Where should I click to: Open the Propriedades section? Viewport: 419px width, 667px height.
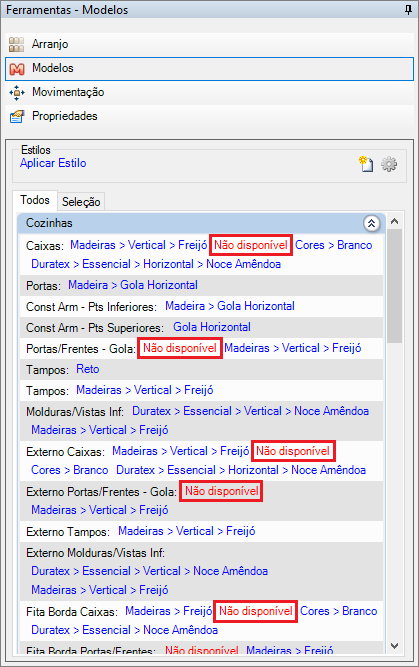coord(209,116)
